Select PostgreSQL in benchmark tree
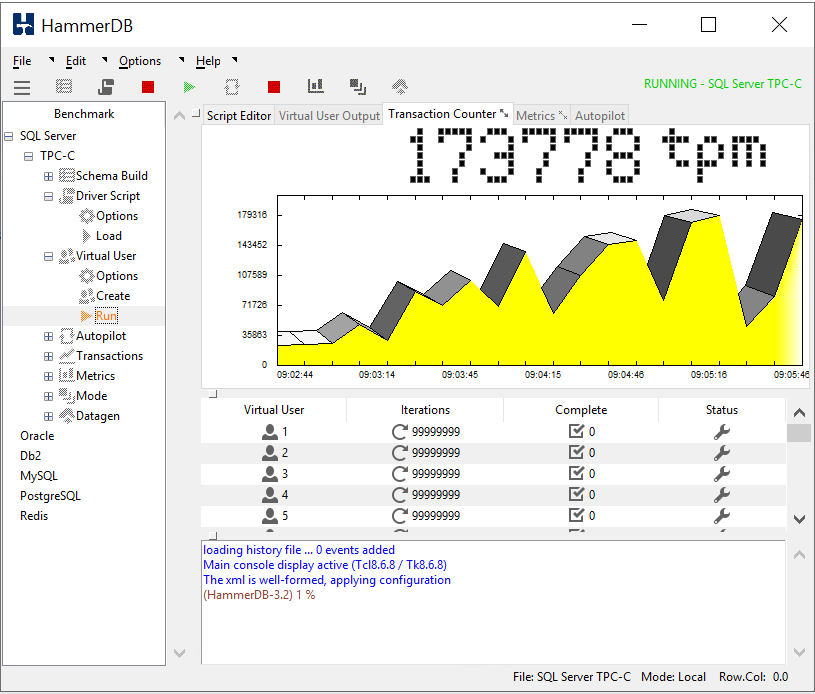Viewport: 815px width, 694px height. point(50,496)
